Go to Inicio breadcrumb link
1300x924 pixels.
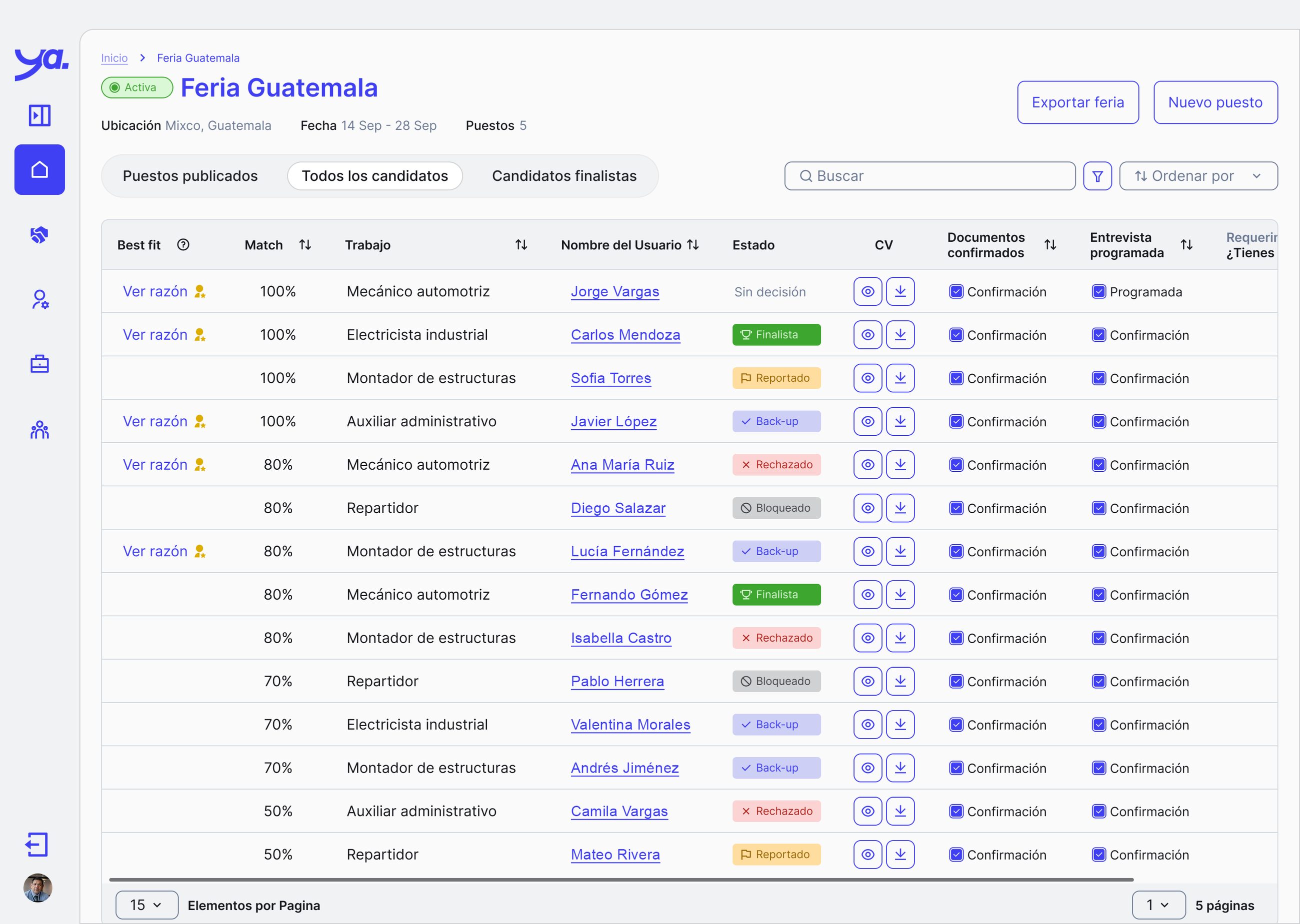coord(114,58)
